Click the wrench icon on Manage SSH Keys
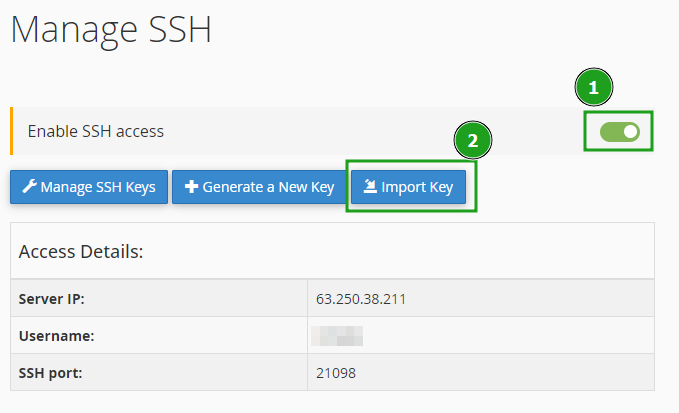The image size is (679, 413). coord(29,187)
